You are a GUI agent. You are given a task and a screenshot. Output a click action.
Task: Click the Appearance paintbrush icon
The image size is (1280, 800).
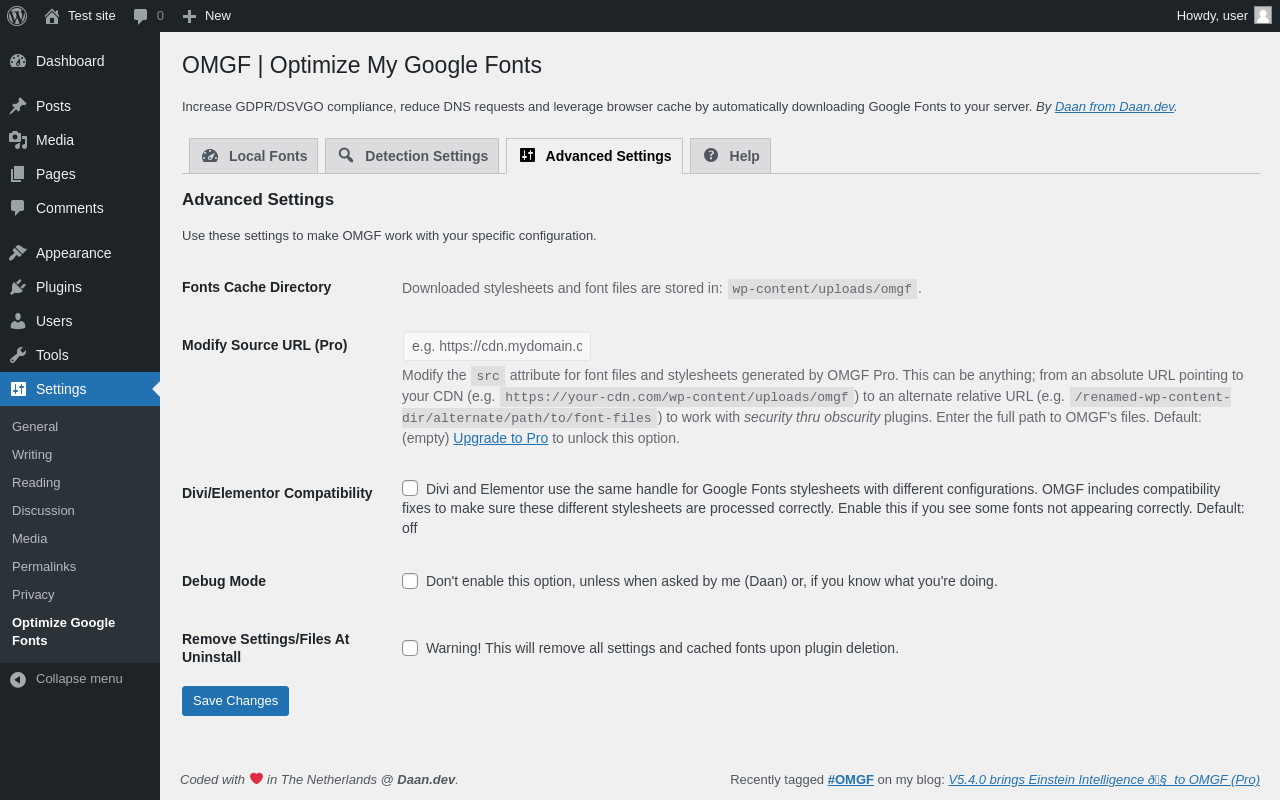pyautogui.click(x=18, y=253)
